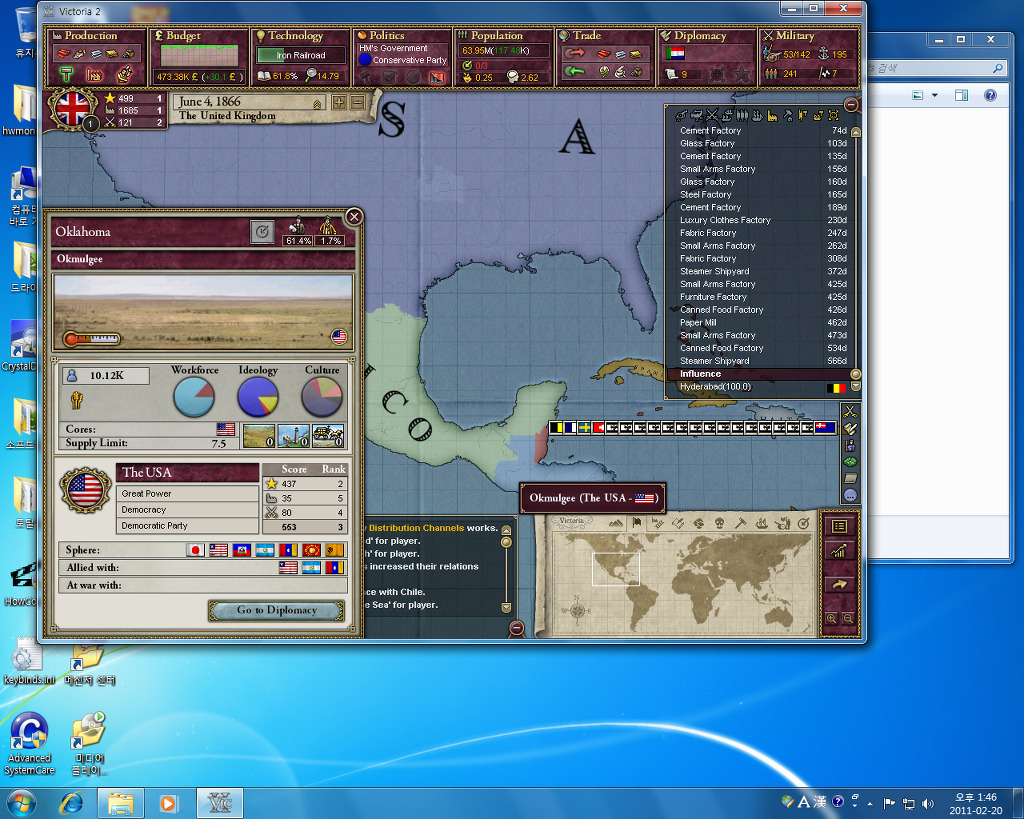The image size is (1024, 819).
Task: Close the Oklahoma province panel
Action: (354, 217)
